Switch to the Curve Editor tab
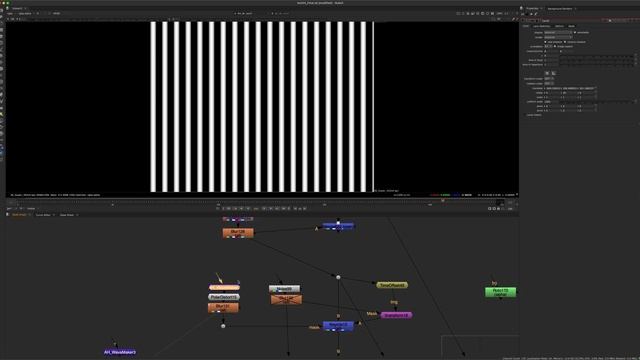Image resolution: width=640 pixels, height=360 pixels. click(x=43, y=215)
